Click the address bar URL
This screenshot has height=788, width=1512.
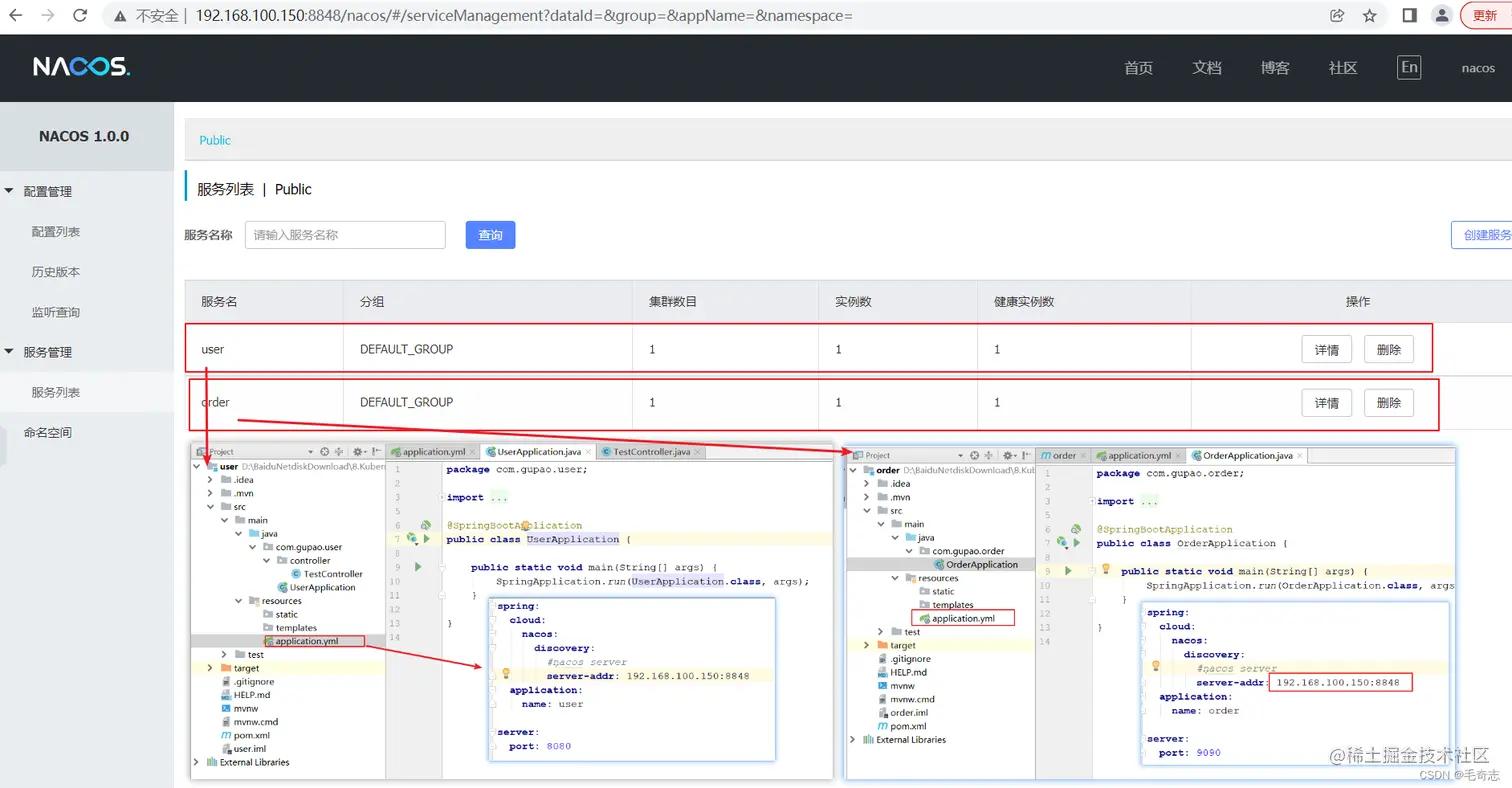click(523, 16)
